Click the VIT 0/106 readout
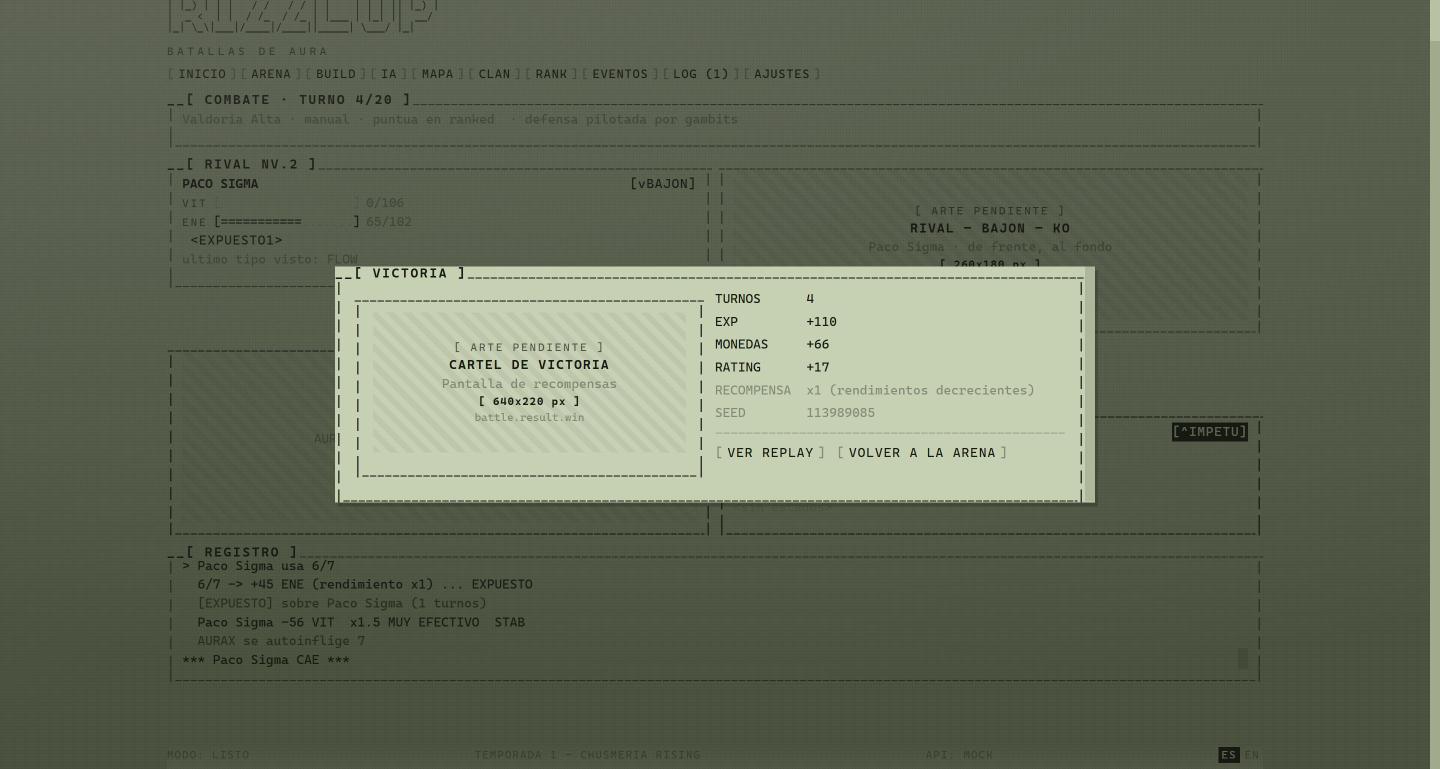 [x=385, y=203]
